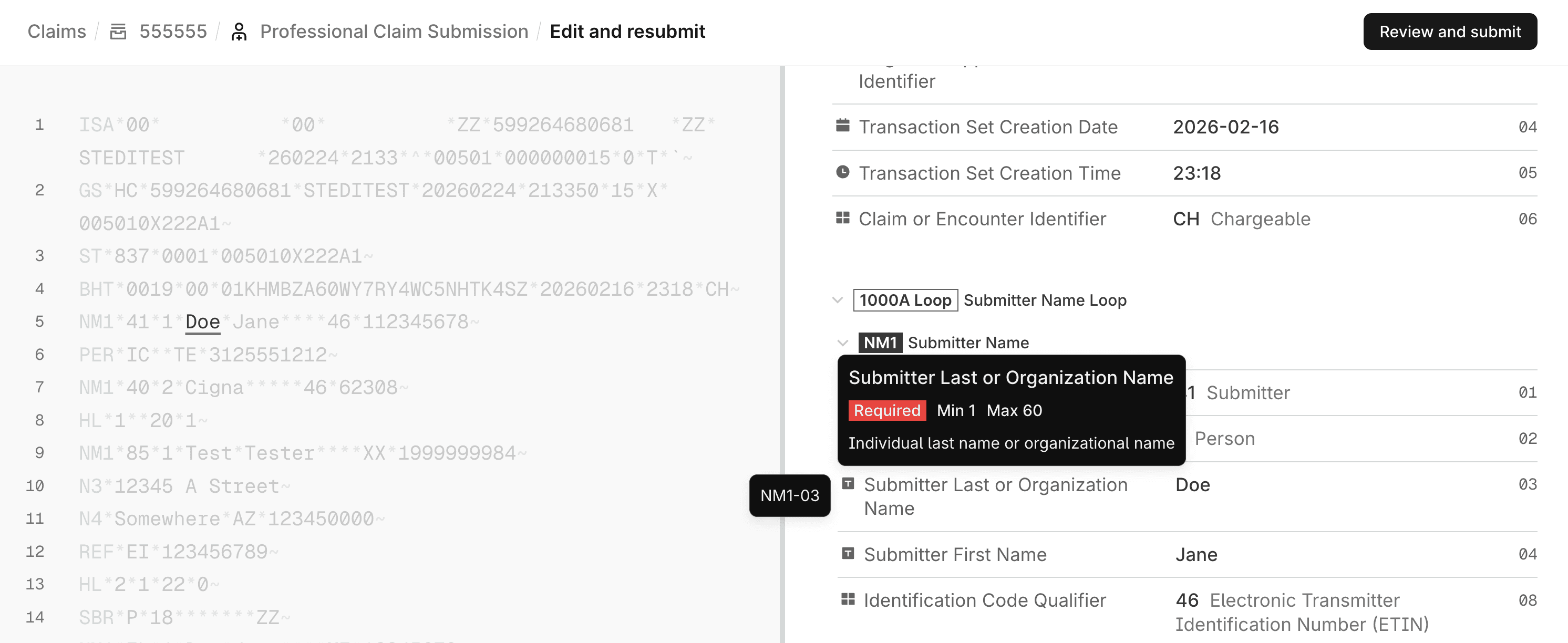Go to Claims breadcrumb link
The image size is (1568, 643).
[x=57, y=32]
